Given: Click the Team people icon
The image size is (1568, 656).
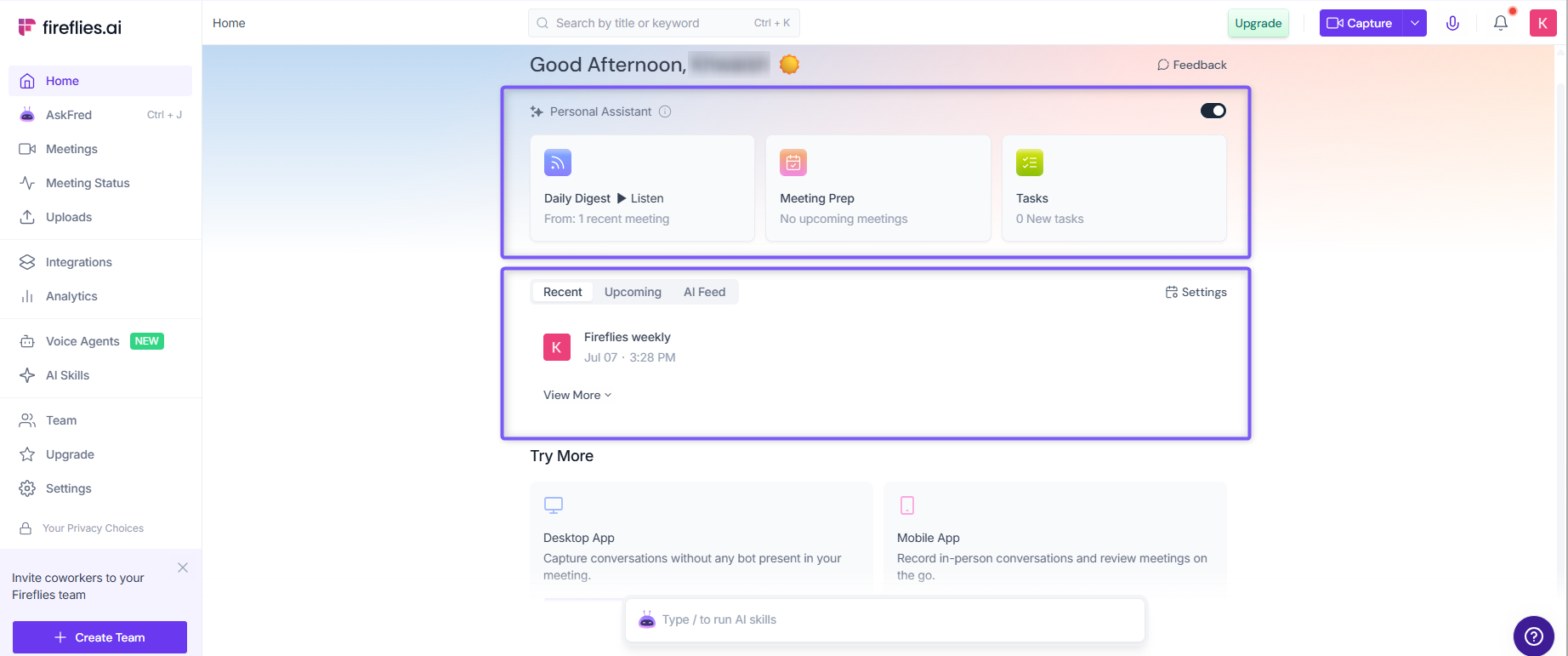Looking at the screenshot, I should point(27,420).
